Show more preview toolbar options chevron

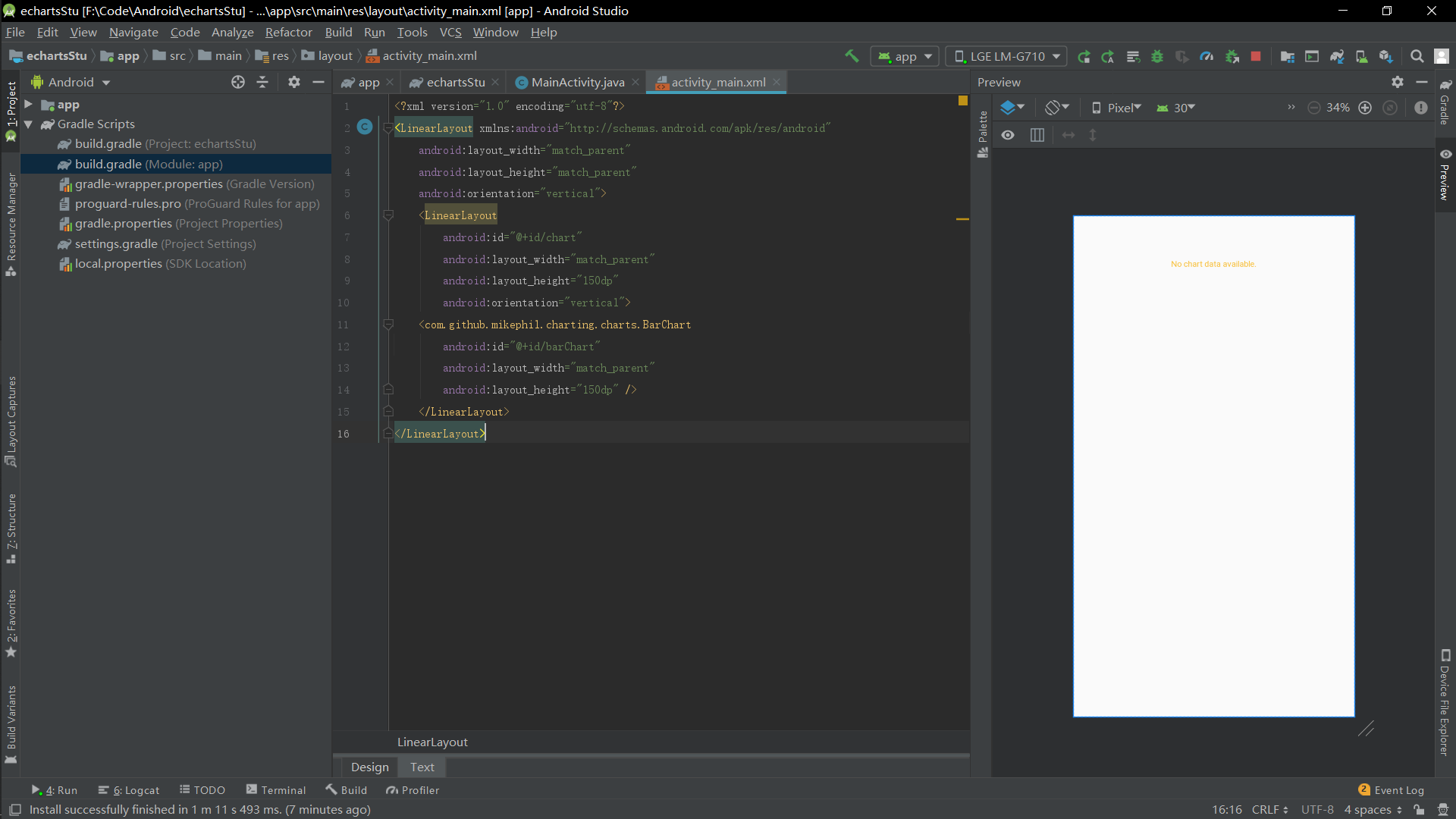(x=1291, y=108)
